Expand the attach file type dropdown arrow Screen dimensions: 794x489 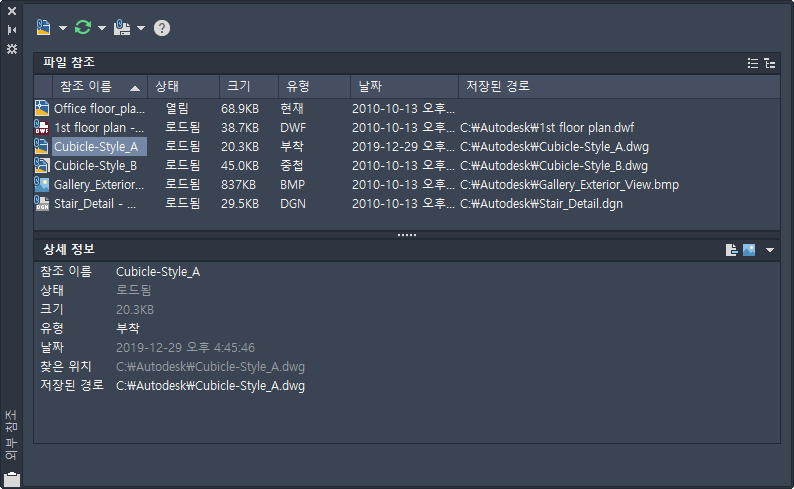(63, 28)
